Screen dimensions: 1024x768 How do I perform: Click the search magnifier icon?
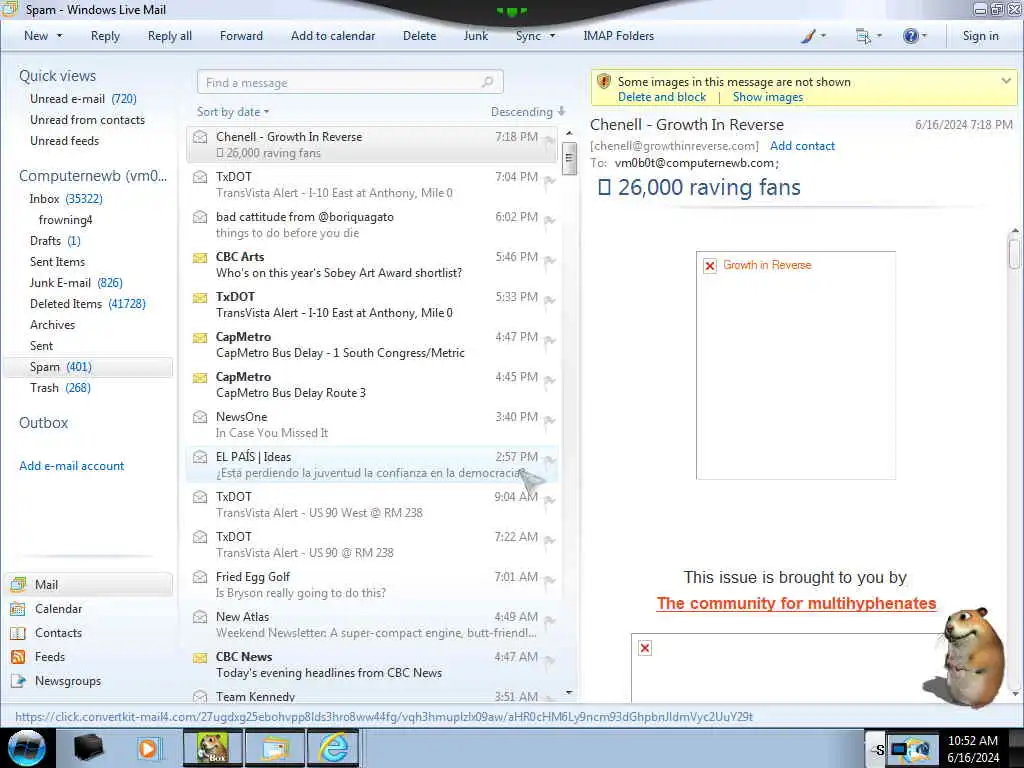click(x=488, y=82)
